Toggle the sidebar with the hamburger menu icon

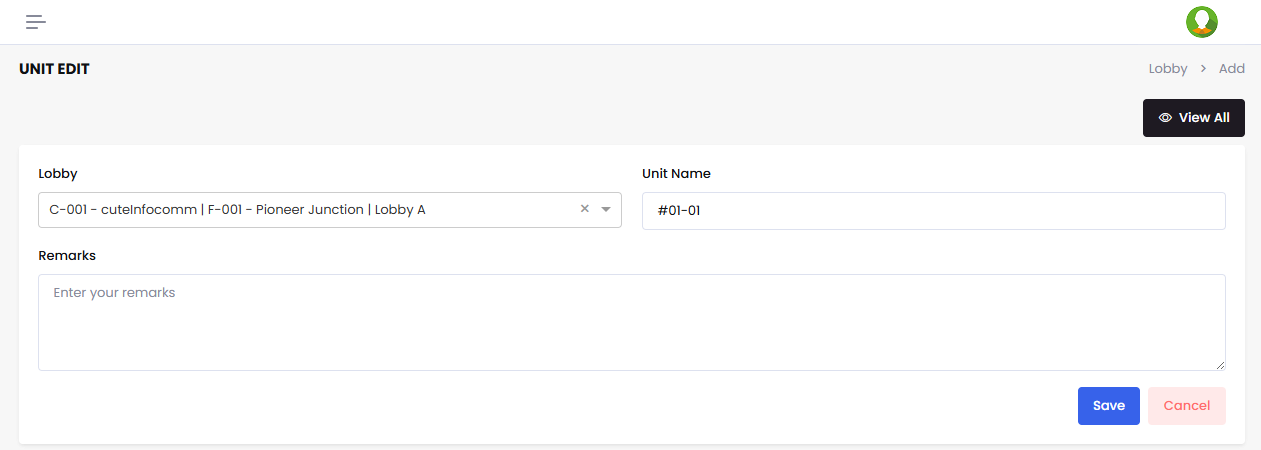[x=36, y=22]
